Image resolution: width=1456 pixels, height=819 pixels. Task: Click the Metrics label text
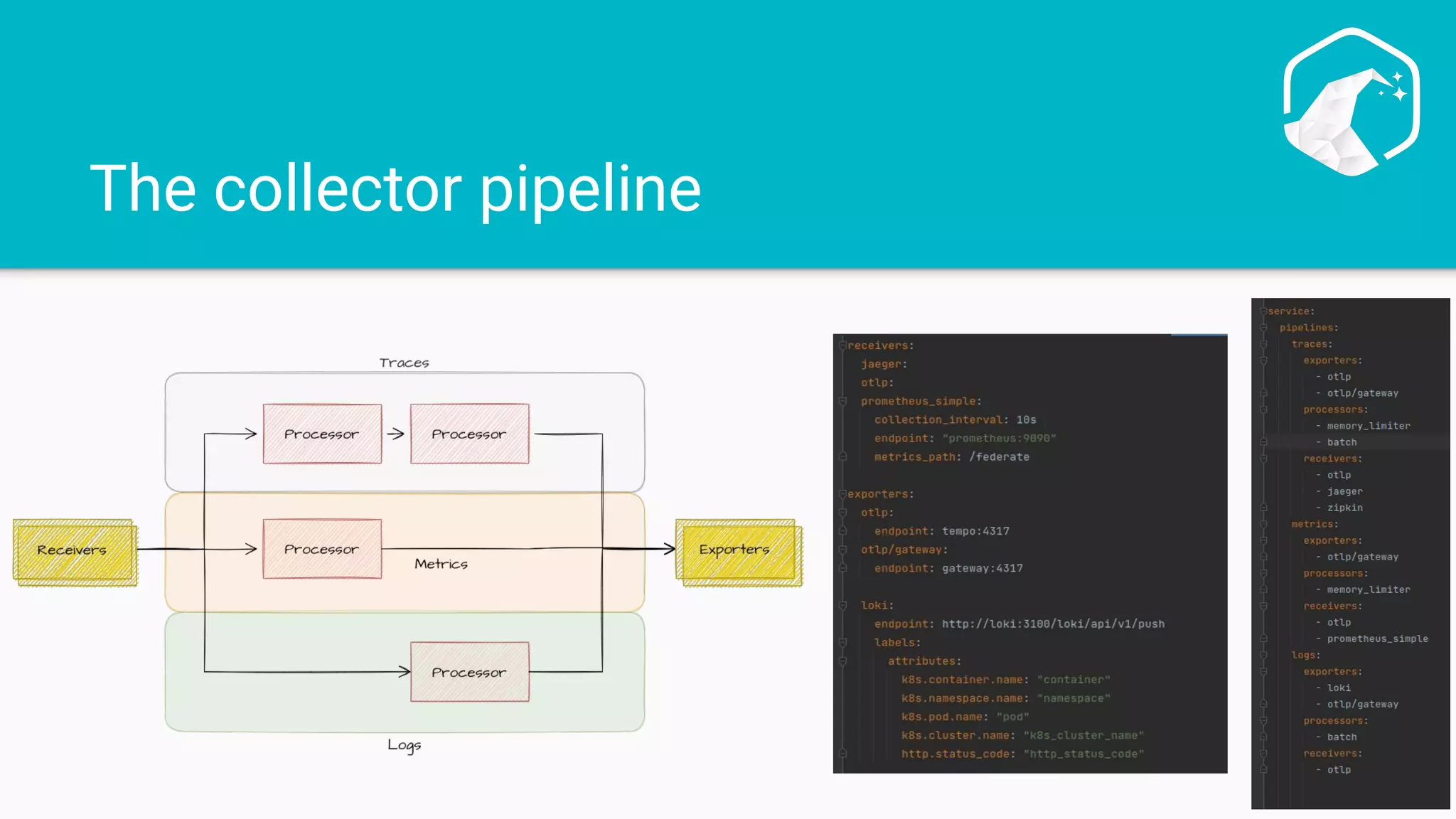(441, 564)
